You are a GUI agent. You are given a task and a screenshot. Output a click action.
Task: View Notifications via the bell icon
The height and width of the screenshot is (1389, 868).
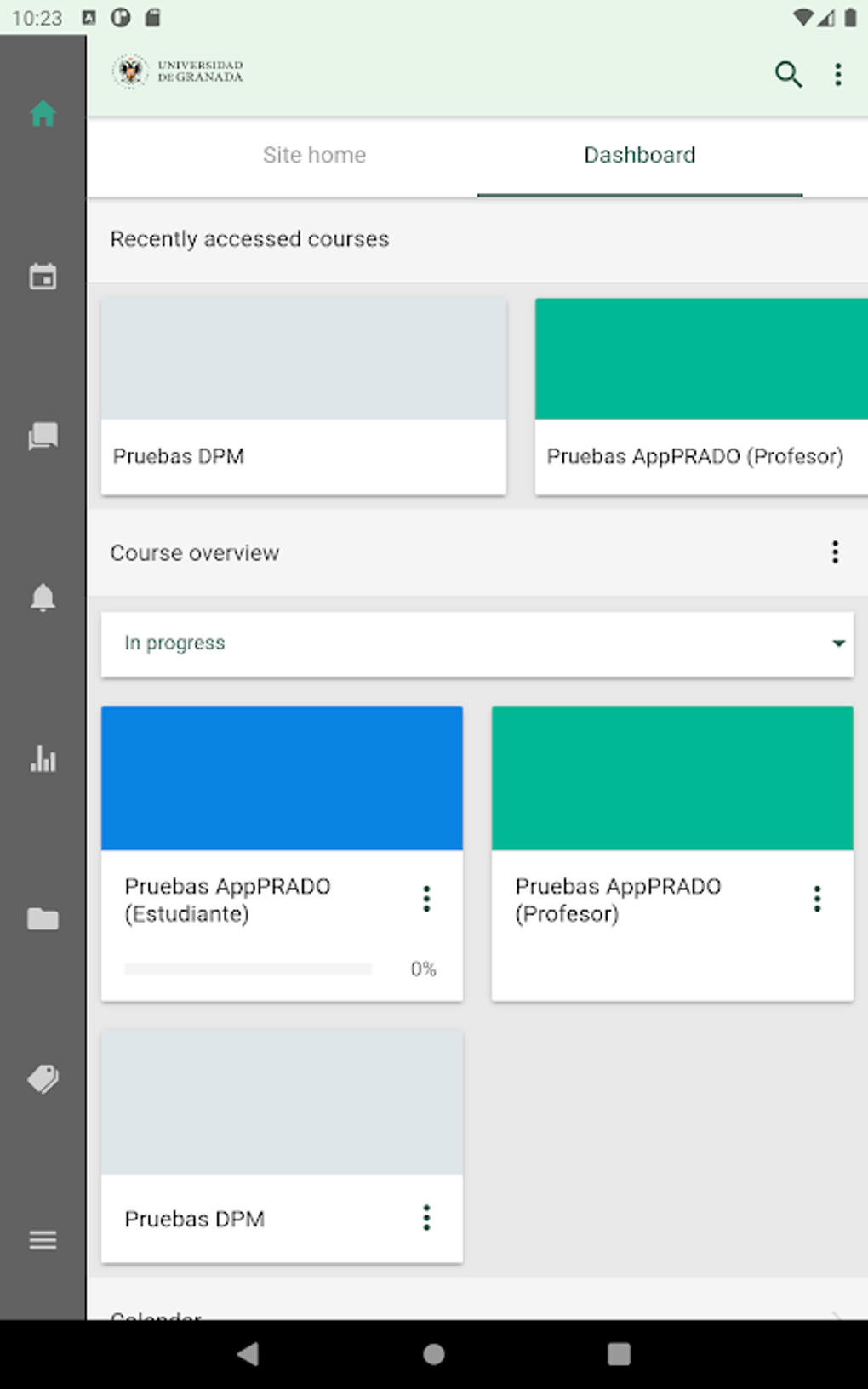43,597
